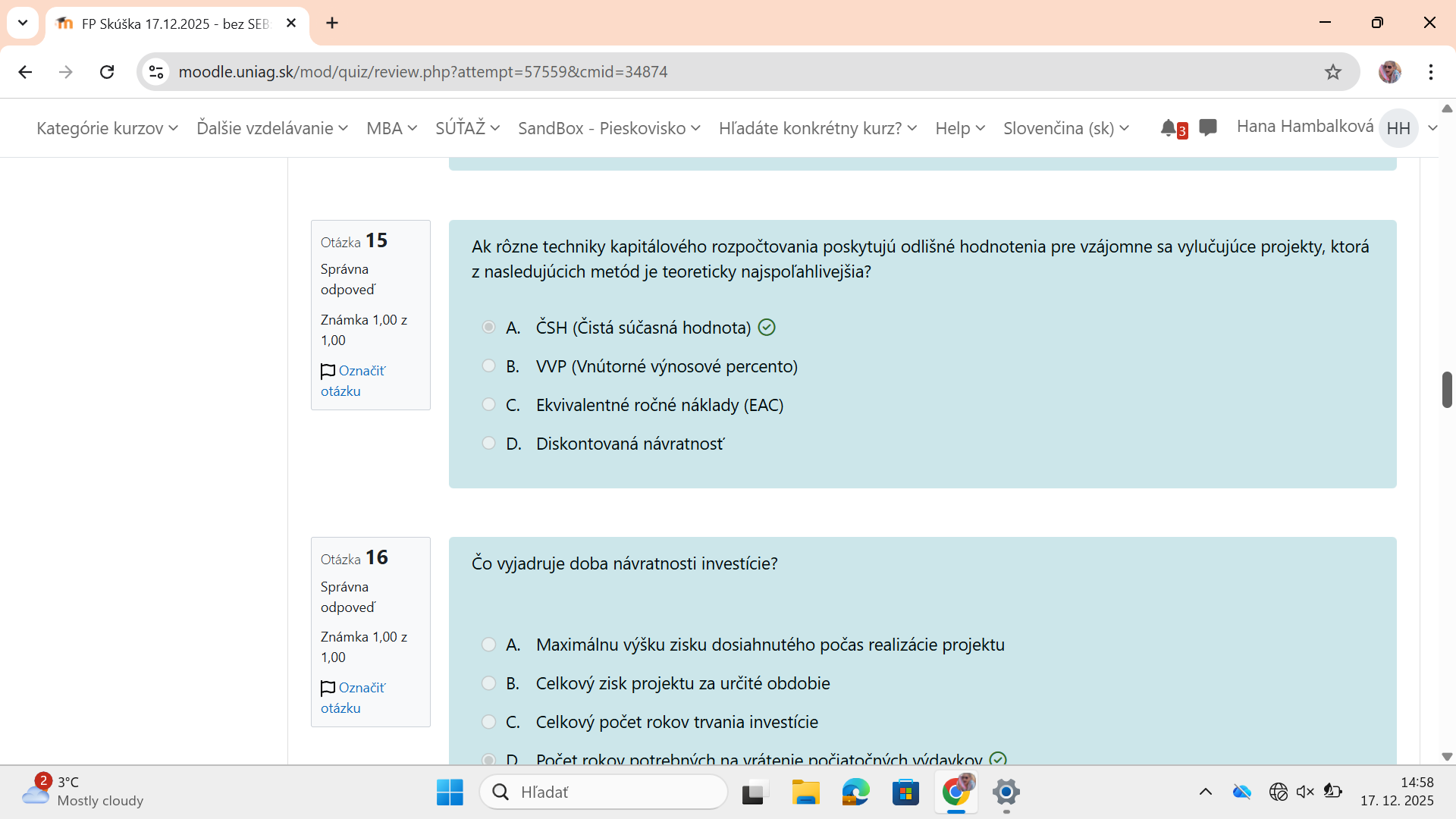This screenshot has height=819, width=1456.
Task: Open the messaging chat bubble icon
Action: pos(1208,127)
